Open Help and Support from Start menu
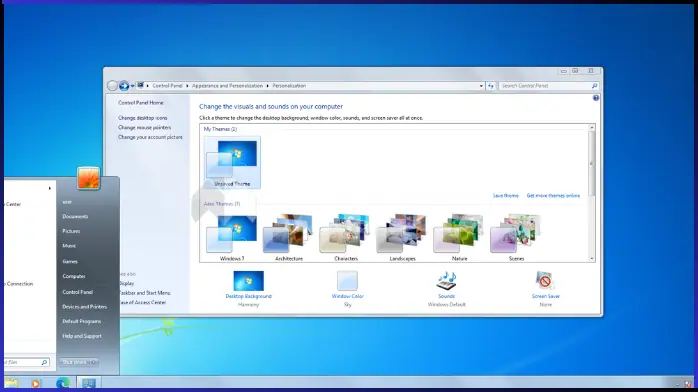The width and height of the screenshot is (698, 392). 82,336
